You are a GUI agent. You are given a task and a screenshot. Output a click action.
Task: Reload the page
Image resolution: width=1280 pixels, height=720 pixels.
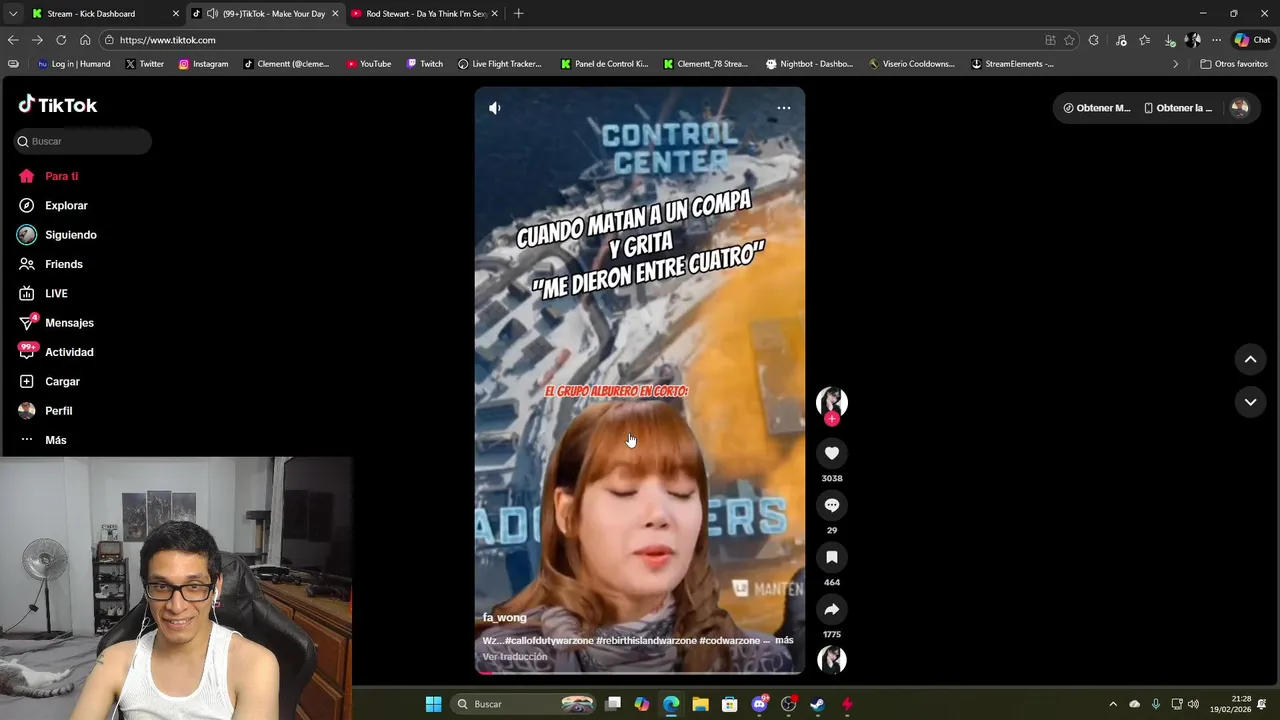coord(61,40)
